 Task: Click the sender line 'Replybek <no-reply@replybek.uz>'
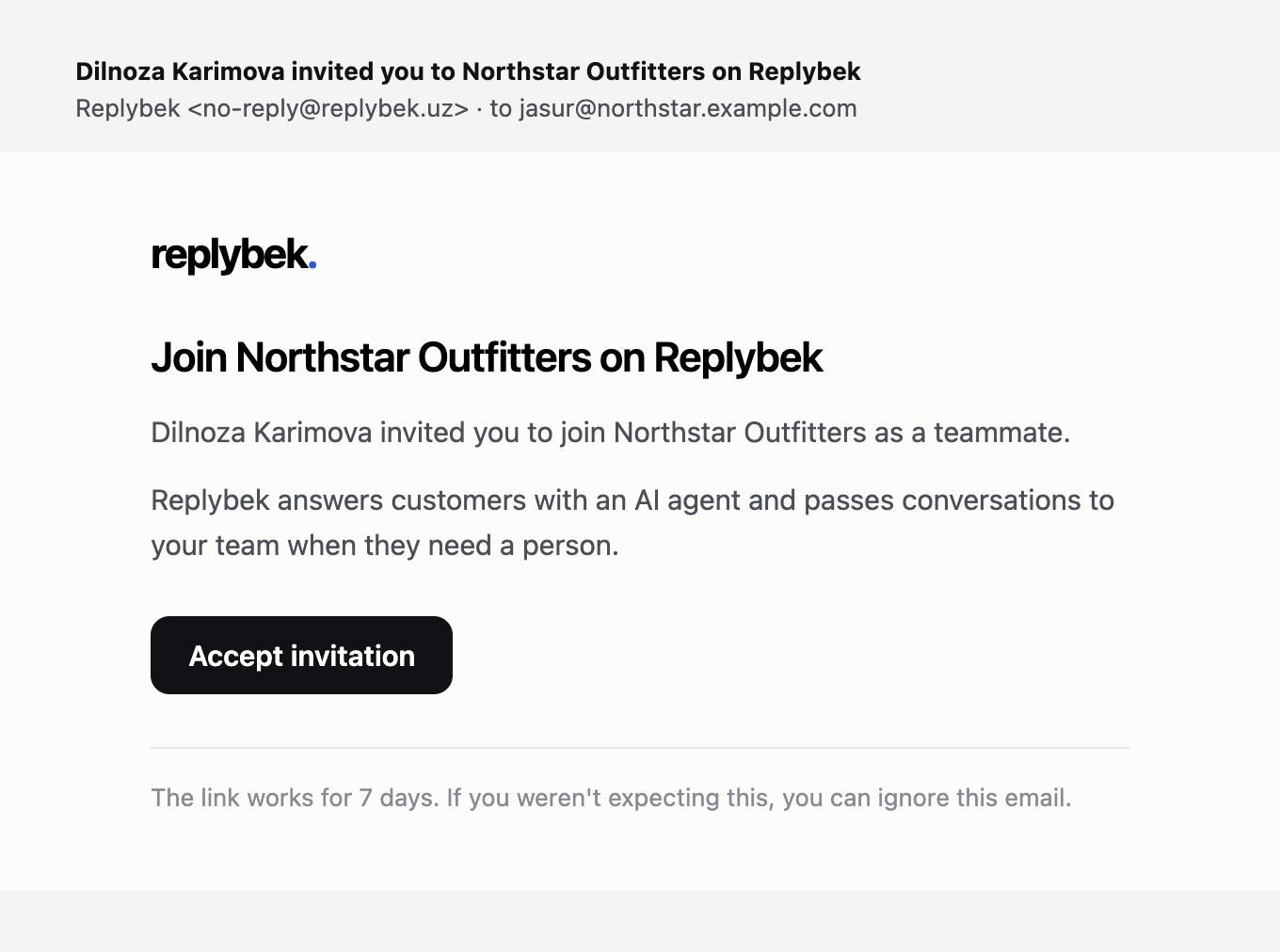(272, 108)
